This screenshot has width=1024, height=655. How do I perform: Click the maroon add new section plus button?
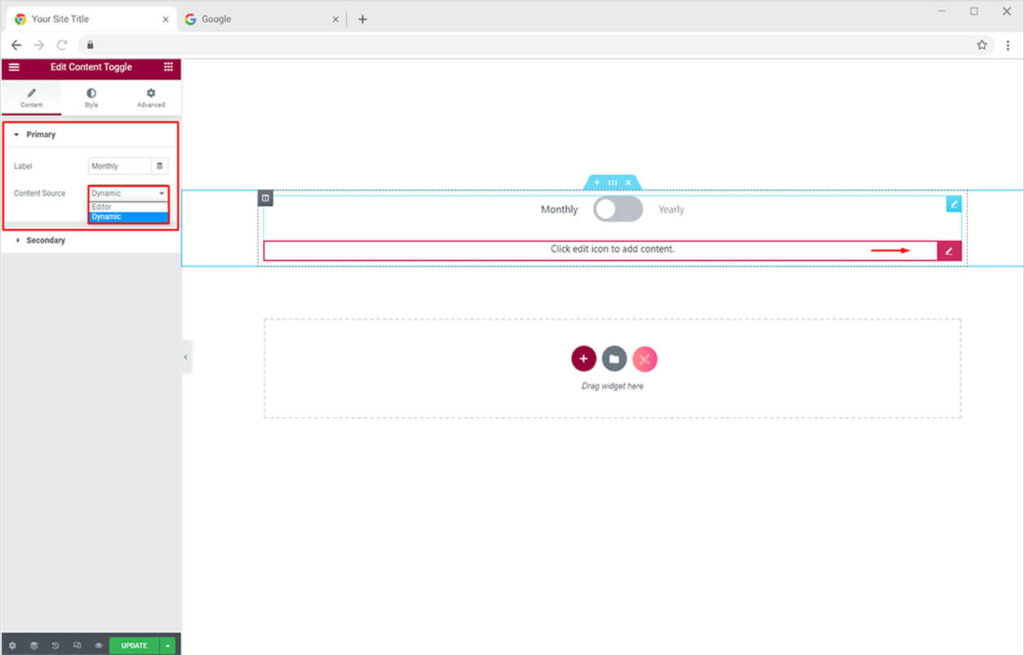pos(583,359)
